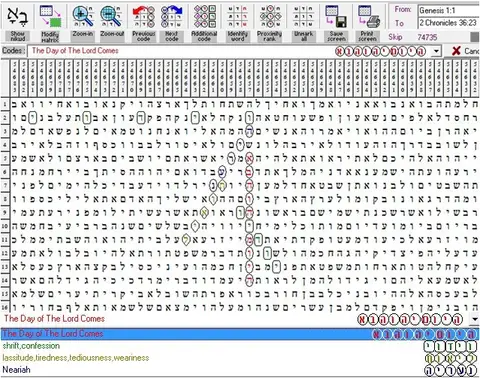Image resolution: width=480 pixels, height=378 pixels.
Task: Jump to the Next code
Action: [x=172, y=23]
